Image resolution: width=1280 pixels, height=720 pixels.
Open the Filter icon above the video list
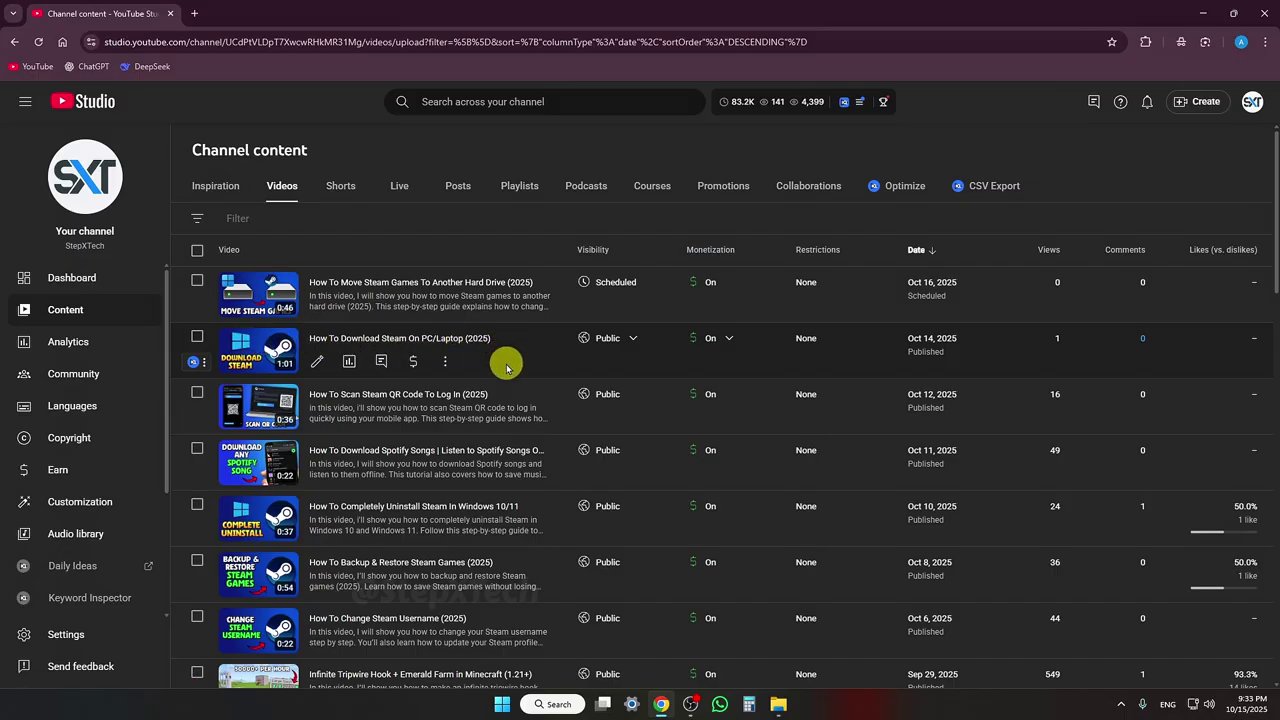pos(197,218)
